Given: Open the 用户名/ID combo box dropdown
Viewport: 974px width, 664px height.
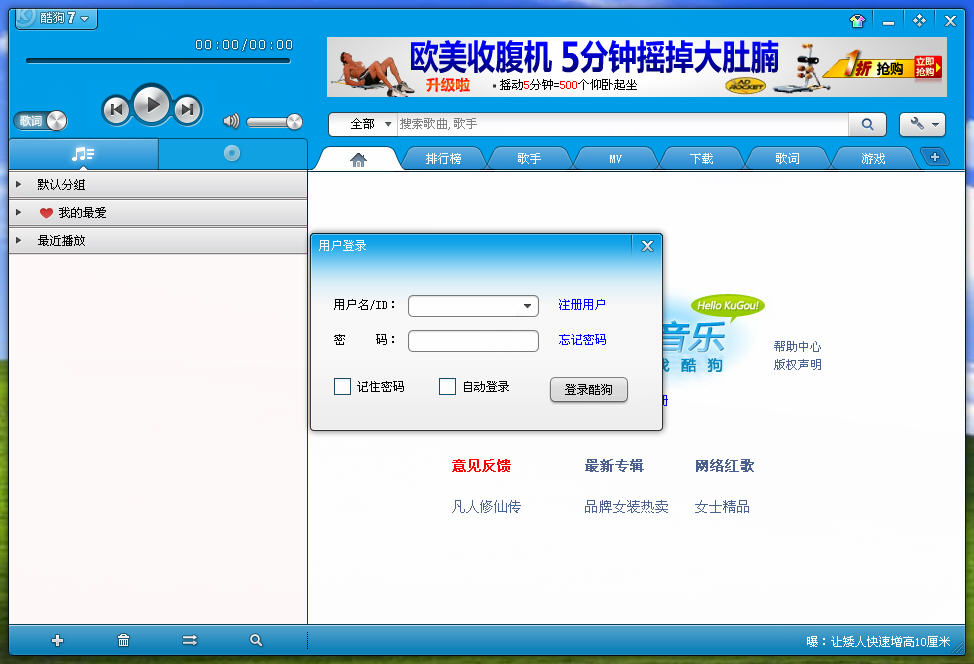Looking at the screenshot, I should point(527,306).
